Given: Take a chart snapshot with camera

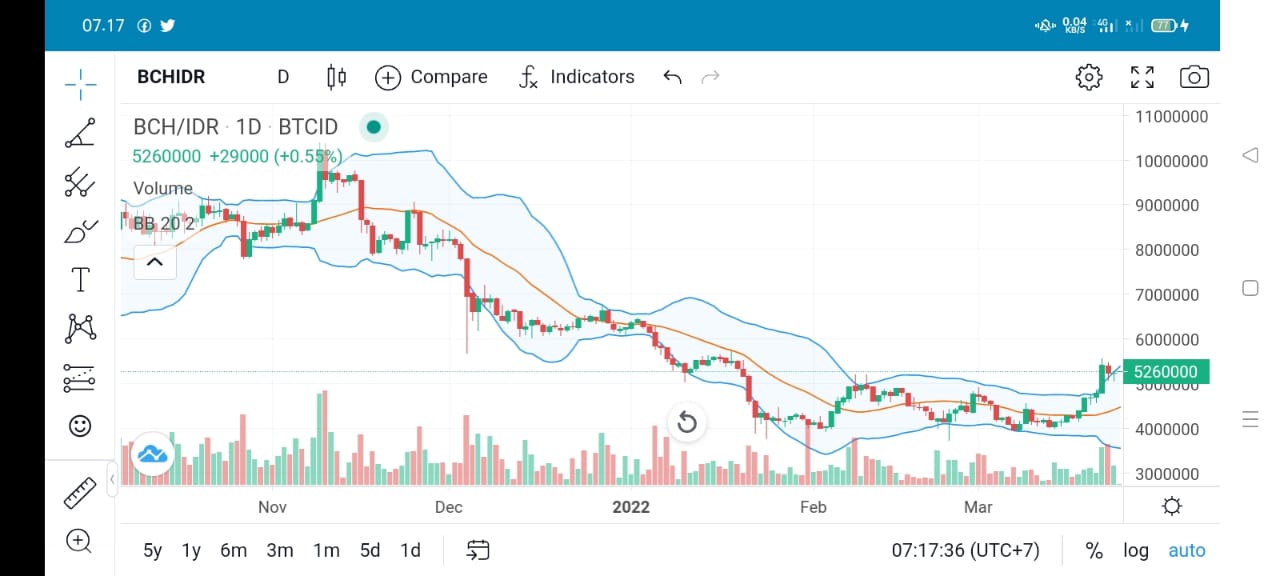Looking at the screenshot, I should coord(1194,77).
